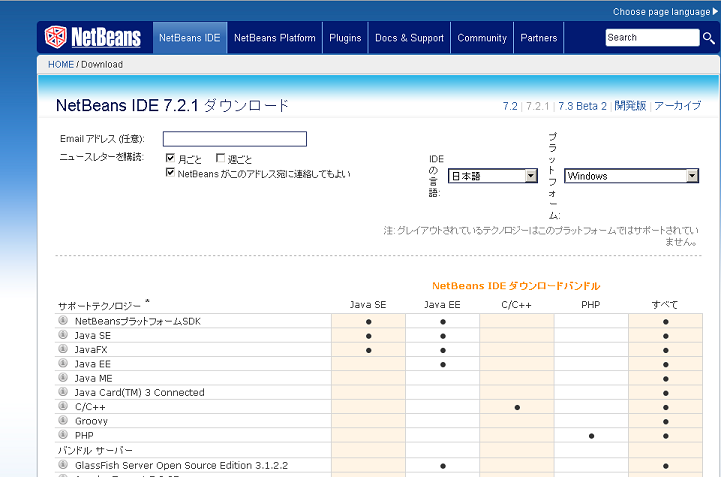The width and height of the screenshot is (721, 477).
Task: Open the Docs & Support tab
Action: 409,38
